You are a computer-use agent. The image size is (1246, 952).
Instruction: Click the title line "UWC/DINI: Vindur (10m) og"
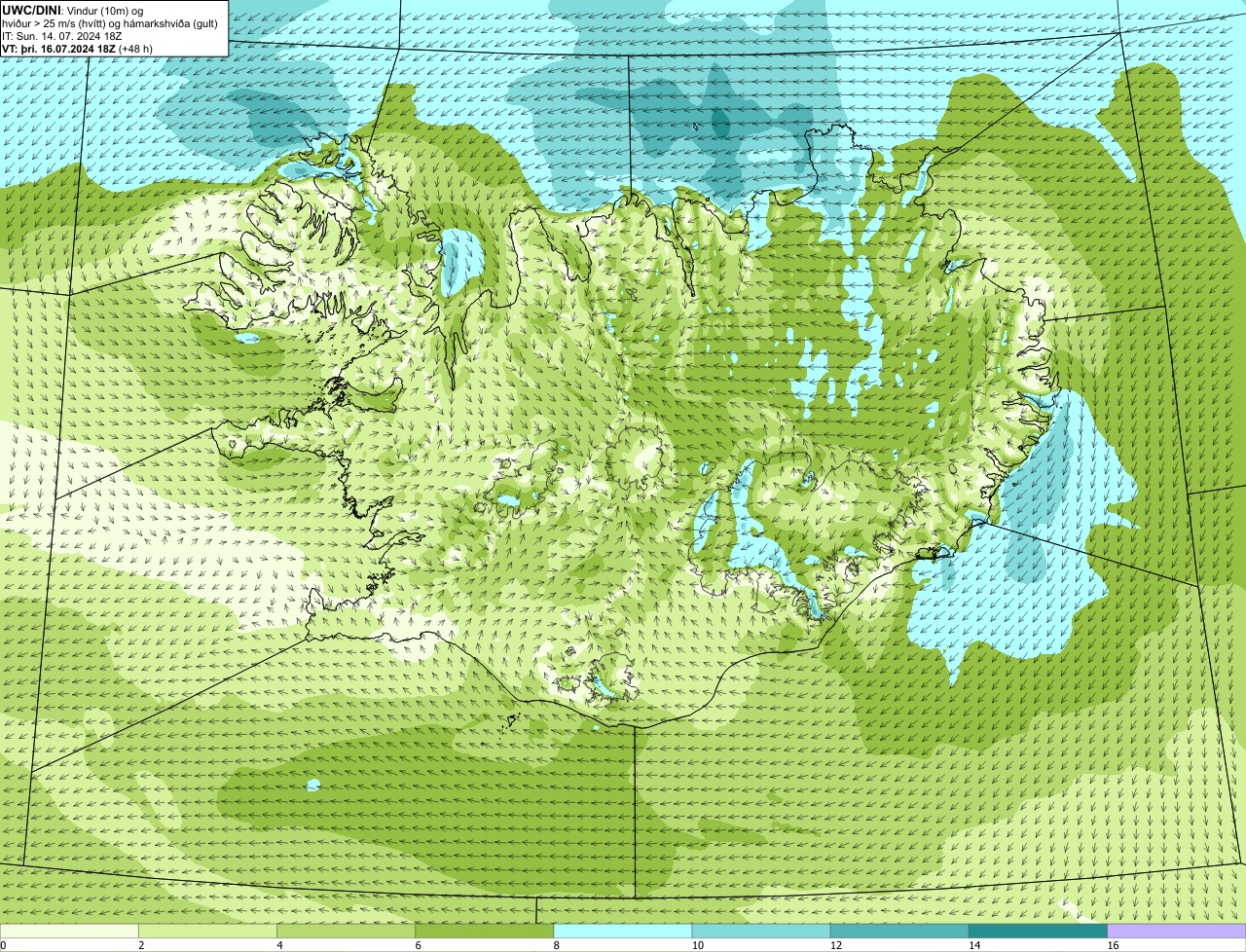coord(72,10)
